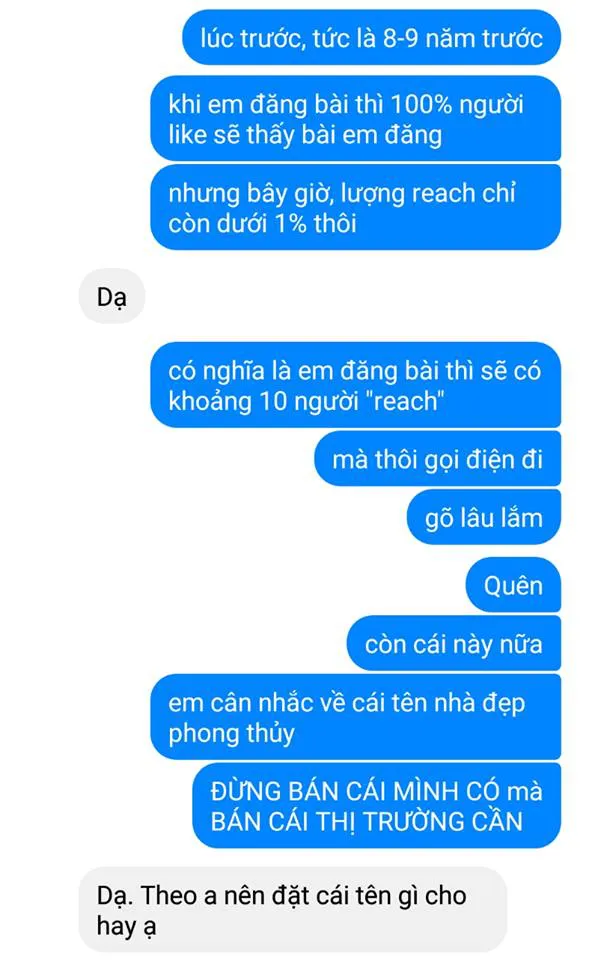
Task: Select message 'còn cái này nữa'
Action: [454, 643]
